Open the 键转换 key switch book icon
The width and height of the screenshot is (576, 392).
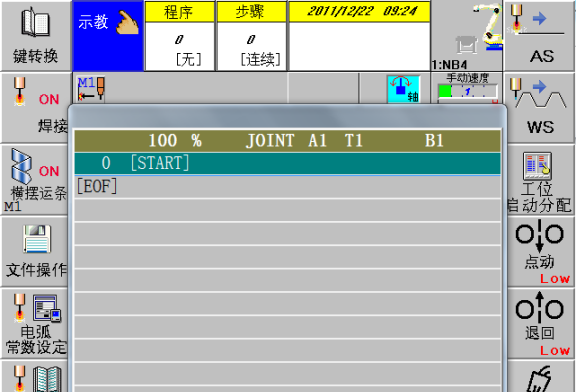tap(36, 36)
